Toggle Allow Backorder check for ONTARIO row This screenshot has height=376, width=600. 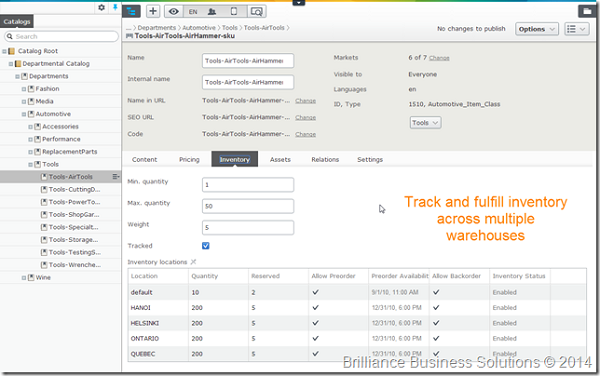tap(436, 339)
